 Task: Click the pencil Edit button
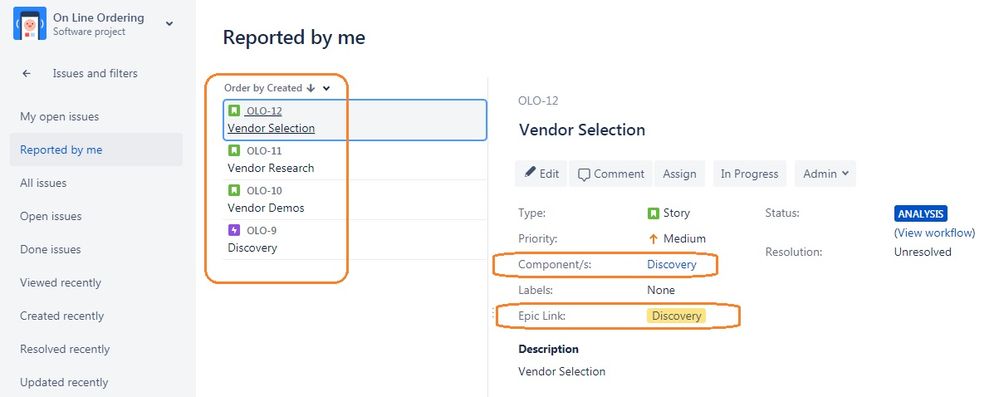pyautogui.click(x=541, y=173)
